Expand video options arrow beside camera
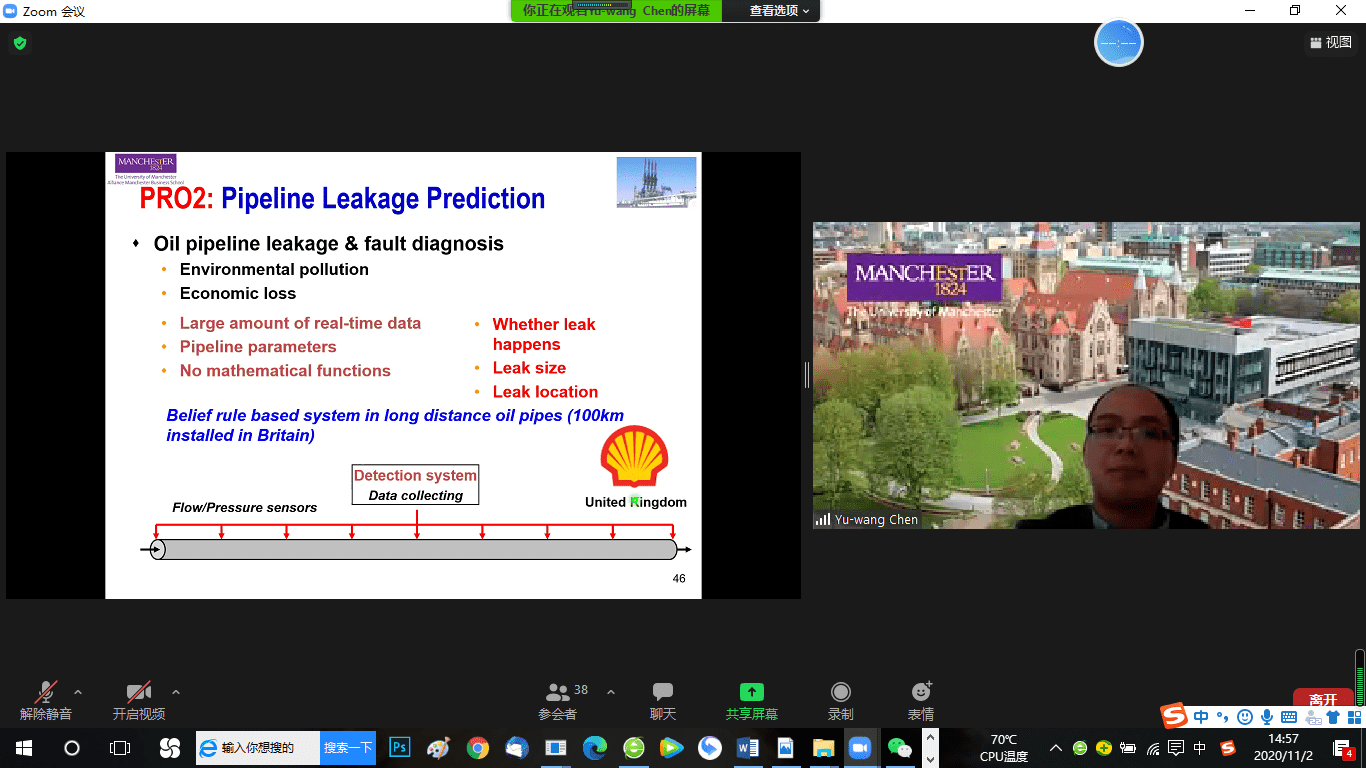Screen dimensions: 1366x768 pos(176,692)
